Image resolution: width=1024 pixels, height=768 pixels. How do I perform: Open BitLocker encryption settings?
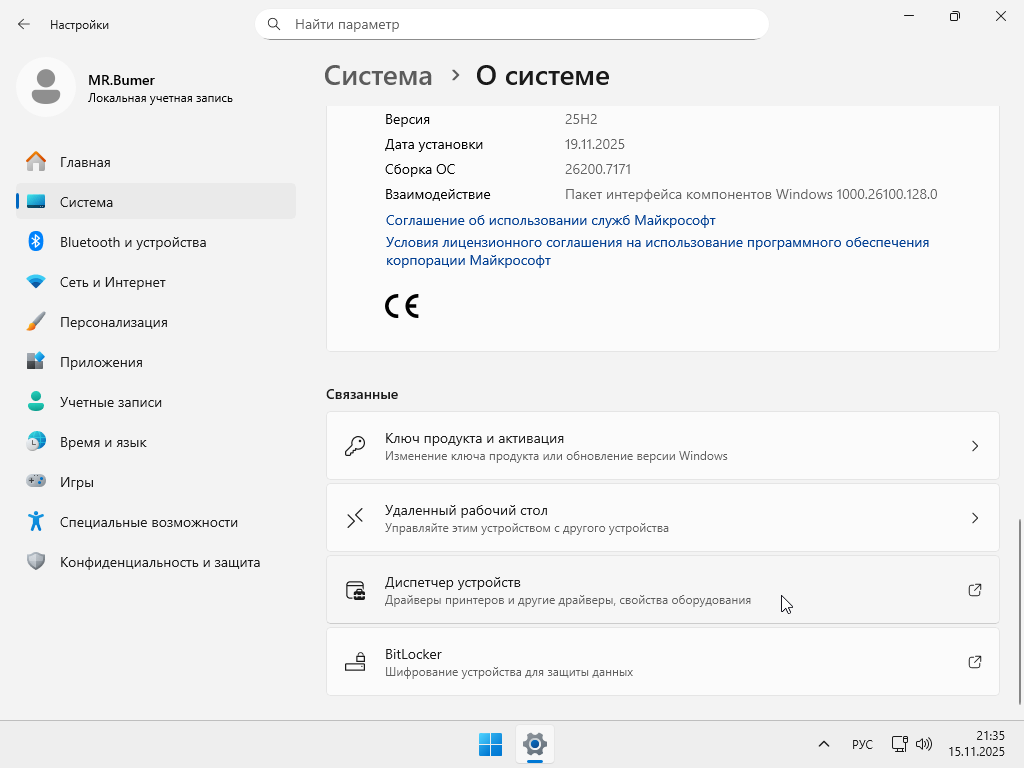point(662,662)
